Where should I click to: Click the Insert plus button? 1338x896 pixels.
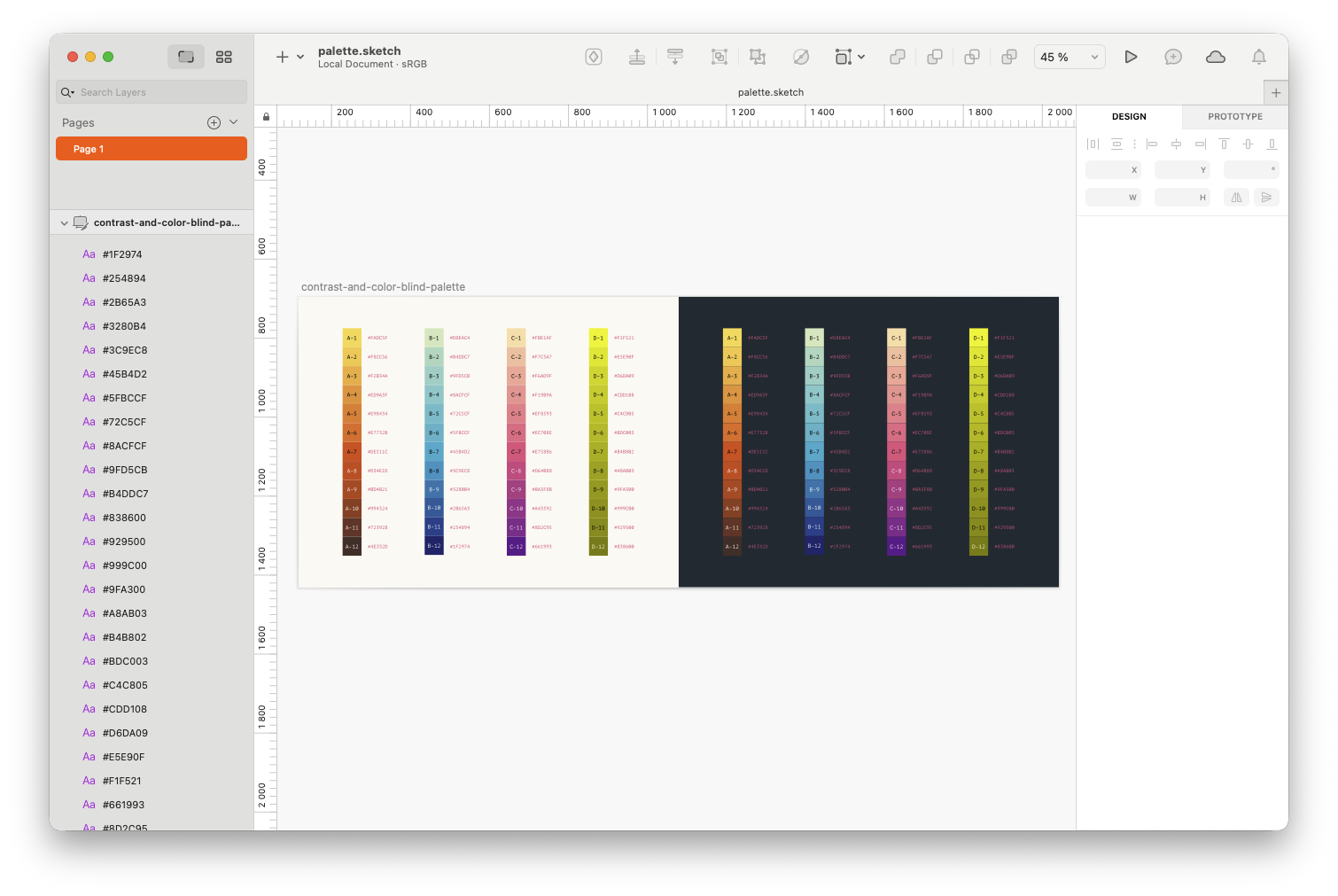pos(282,57)
